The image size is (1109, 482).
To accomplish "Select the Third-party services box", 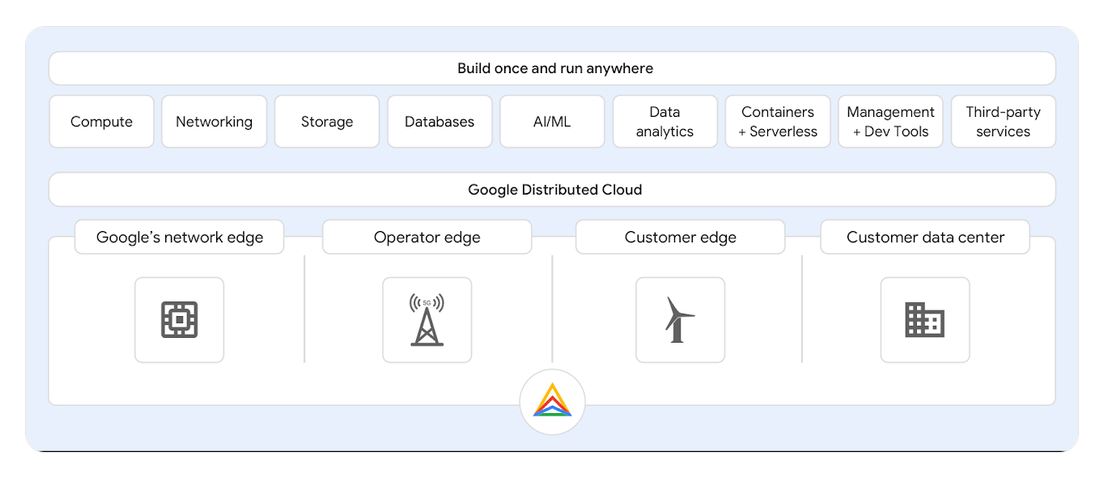I will point(1004,122).
